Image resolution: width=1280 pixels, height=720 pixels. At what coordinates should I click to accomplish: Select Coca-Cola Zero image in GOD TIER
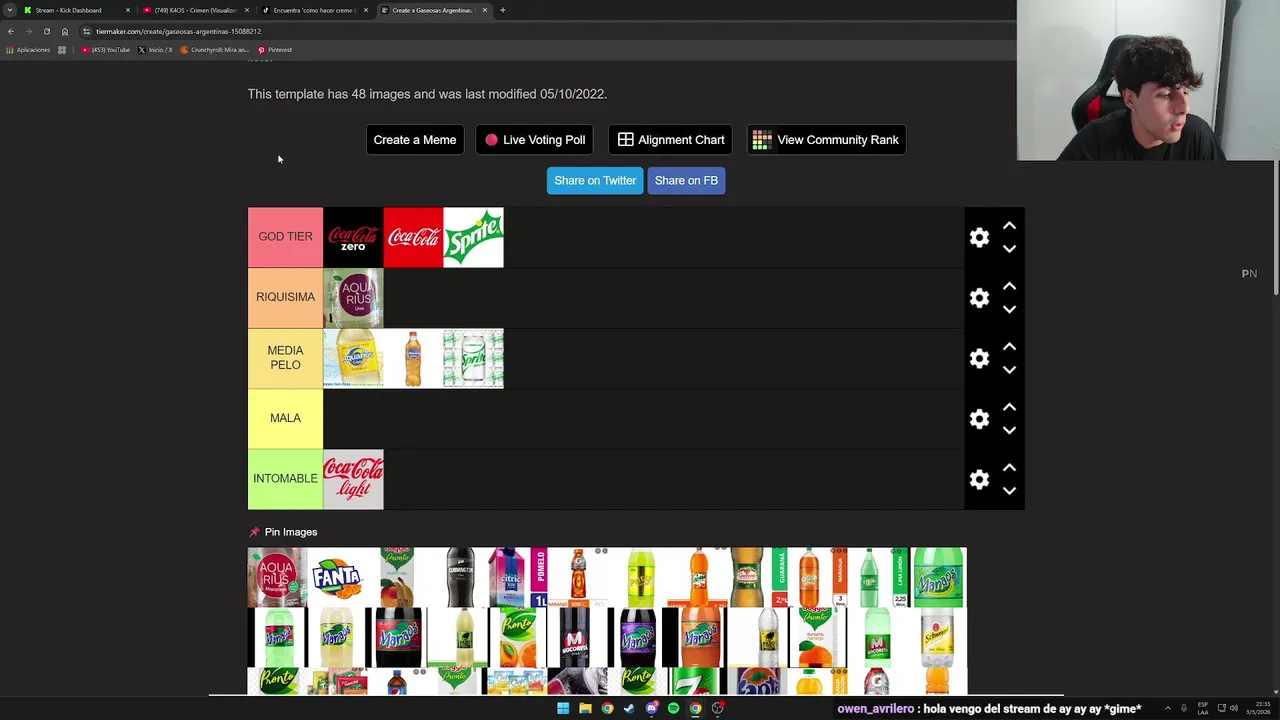(353, 237)
